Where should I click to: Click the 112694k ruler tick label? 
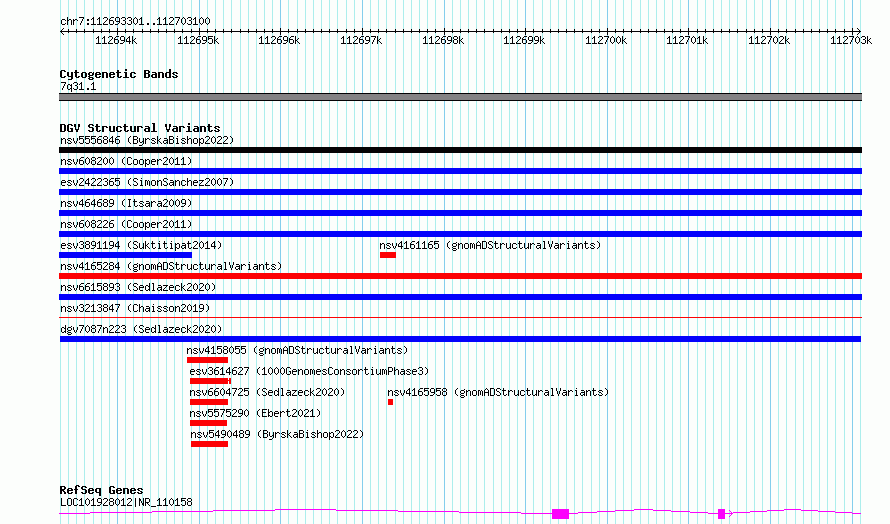coord(116,40)
